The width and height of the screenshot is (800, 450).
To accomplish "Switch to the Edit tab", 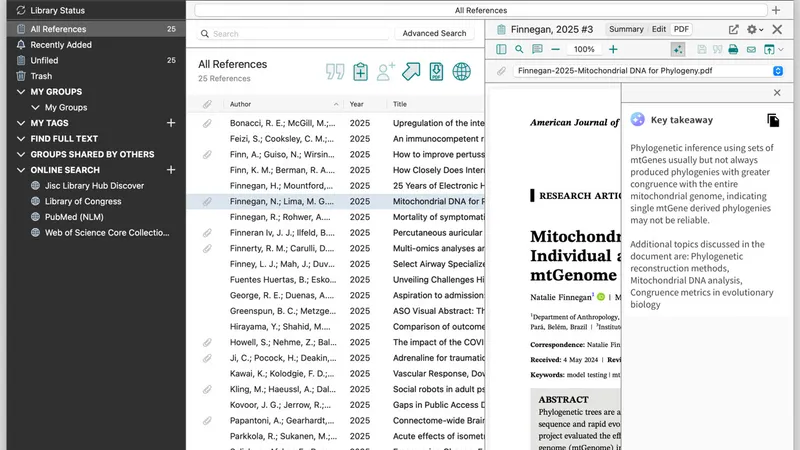I will coord(659,30).
